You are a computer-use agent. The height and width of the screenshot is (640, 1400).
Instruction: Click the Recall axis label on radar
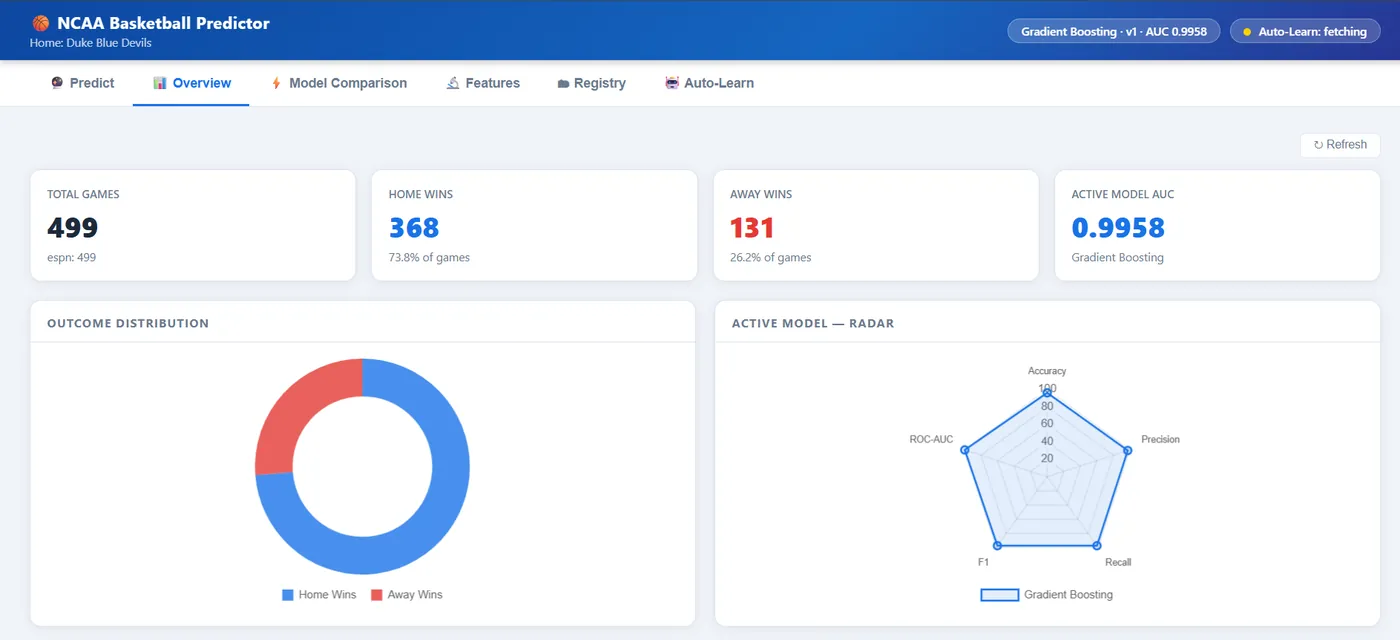tap(1118, 563)
